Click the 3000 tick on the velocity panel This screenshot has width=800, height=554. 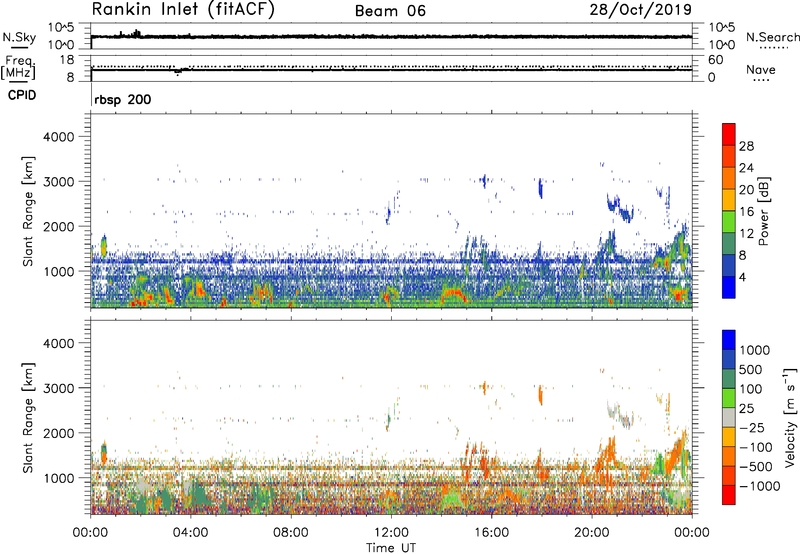[x=58, y=389]
